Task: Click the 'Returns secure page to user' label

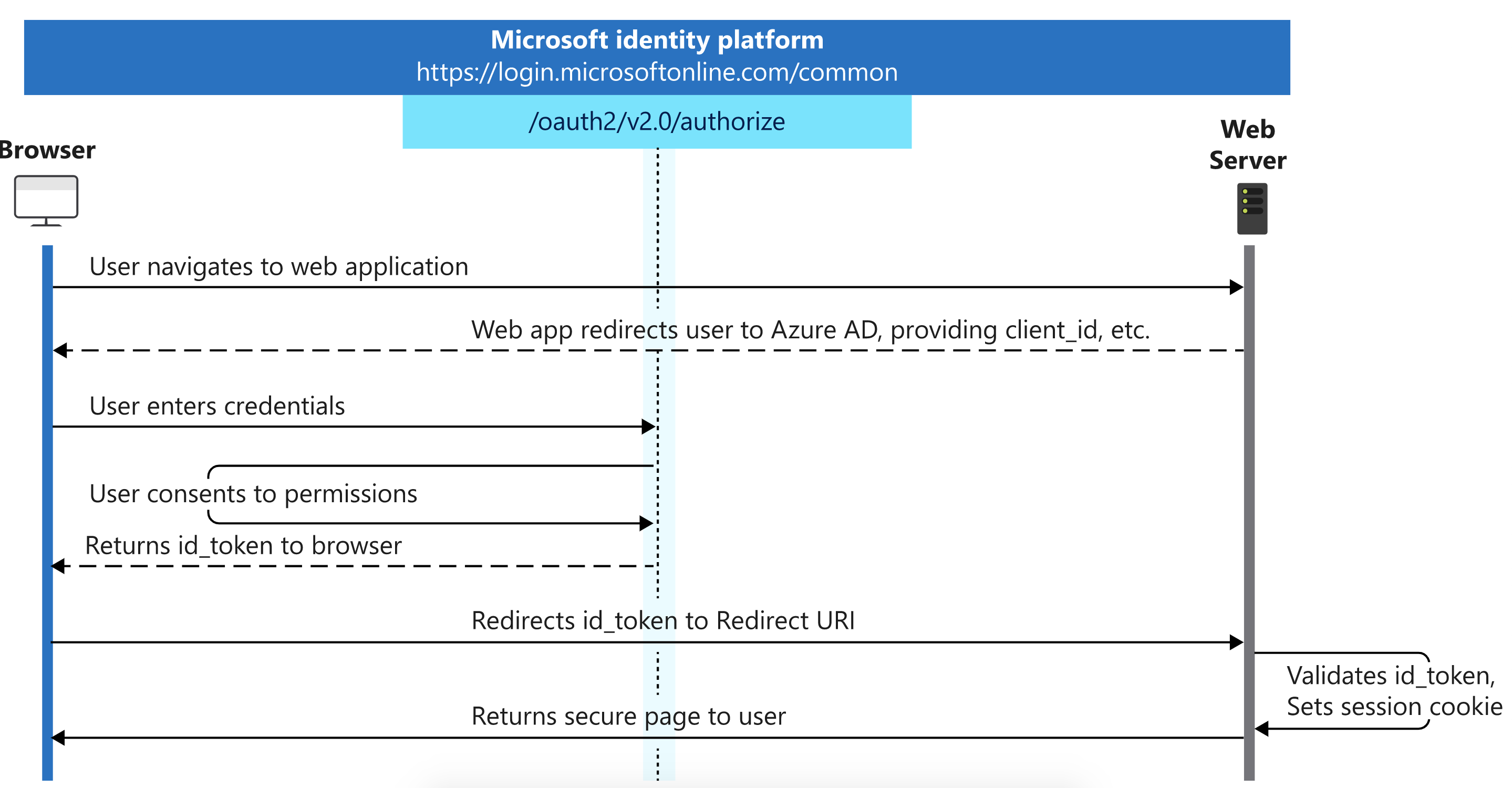Action: pos(628,717)
